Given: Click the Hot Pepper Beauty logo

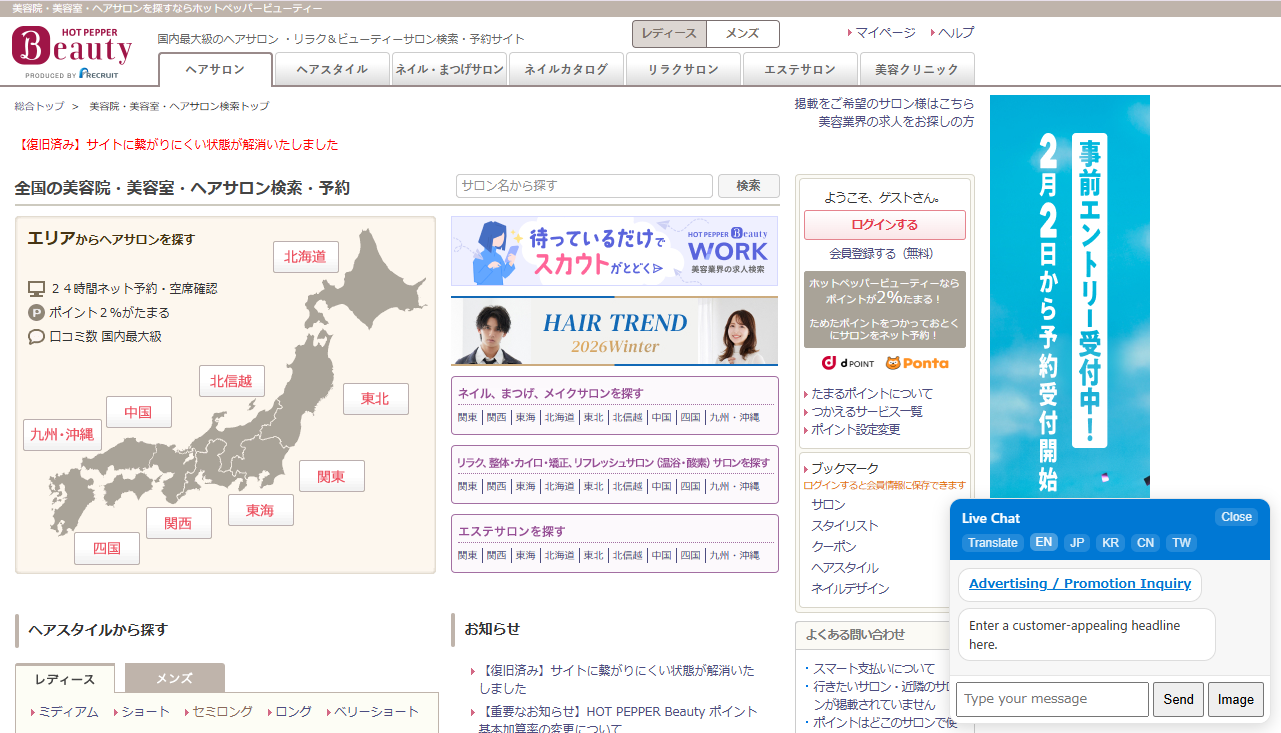Looking at the screenshot, I should coord(72,52).
